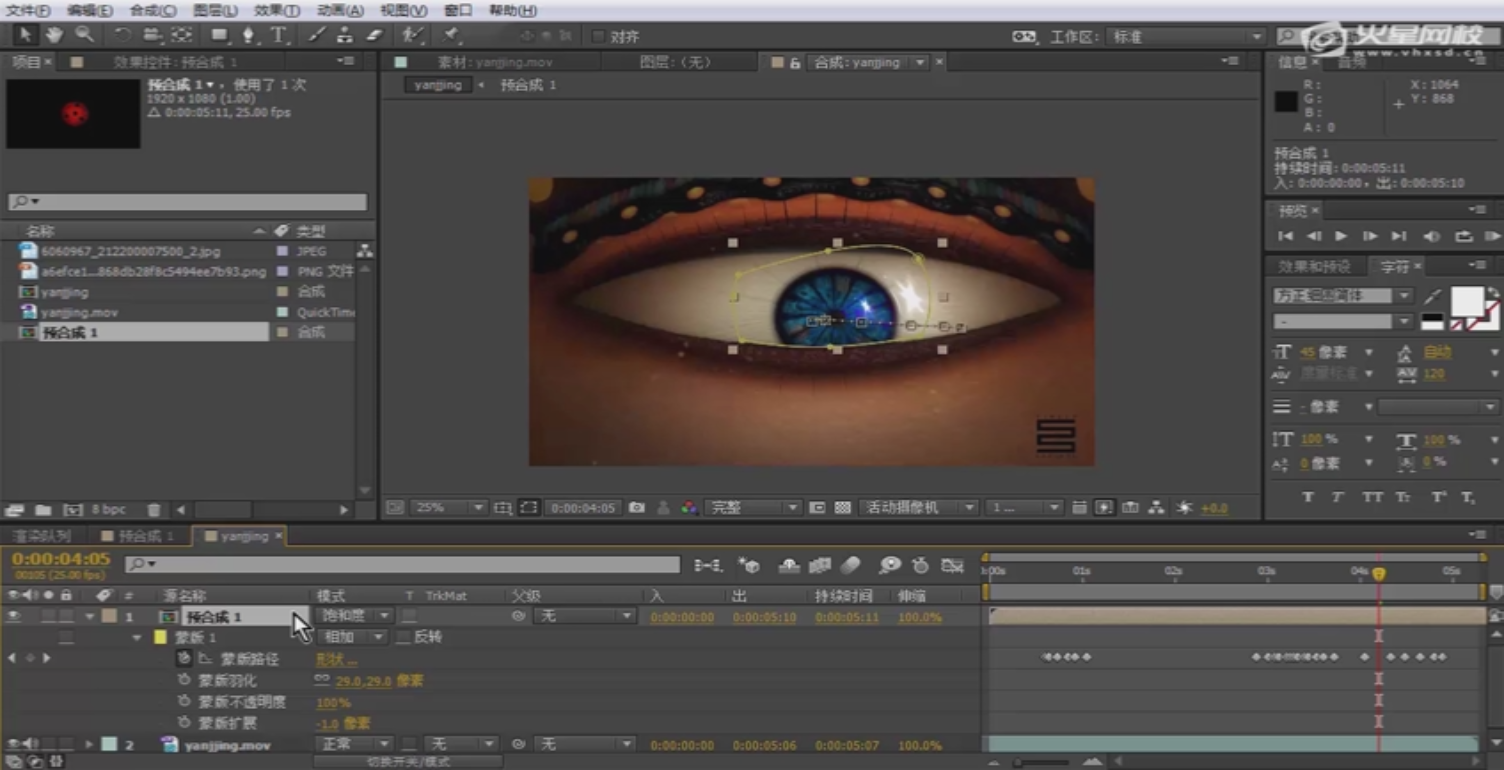Toggle stopwatch for 蒙版路径
This screenshot has width=1504, height=770.
pos(184,658)
